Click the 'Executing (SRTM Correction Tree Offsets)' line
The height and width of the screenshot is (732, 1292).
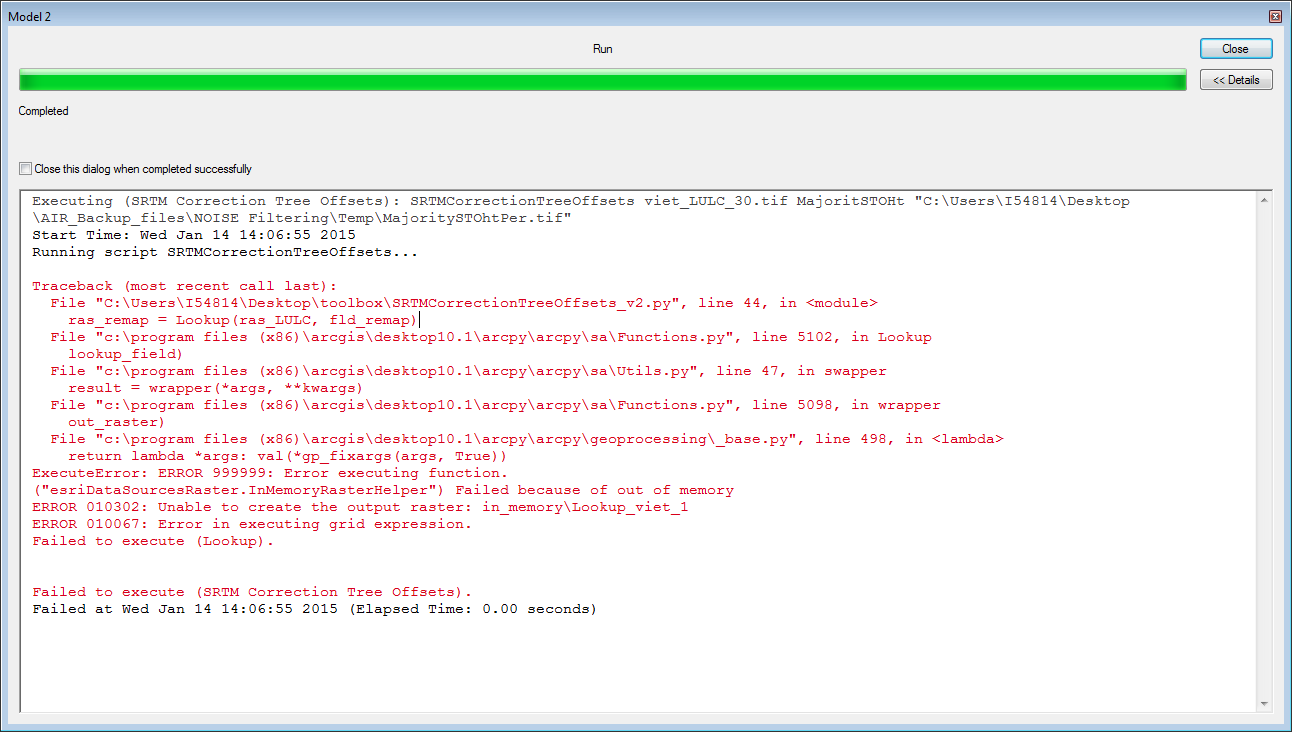click(x=581, y=209)
